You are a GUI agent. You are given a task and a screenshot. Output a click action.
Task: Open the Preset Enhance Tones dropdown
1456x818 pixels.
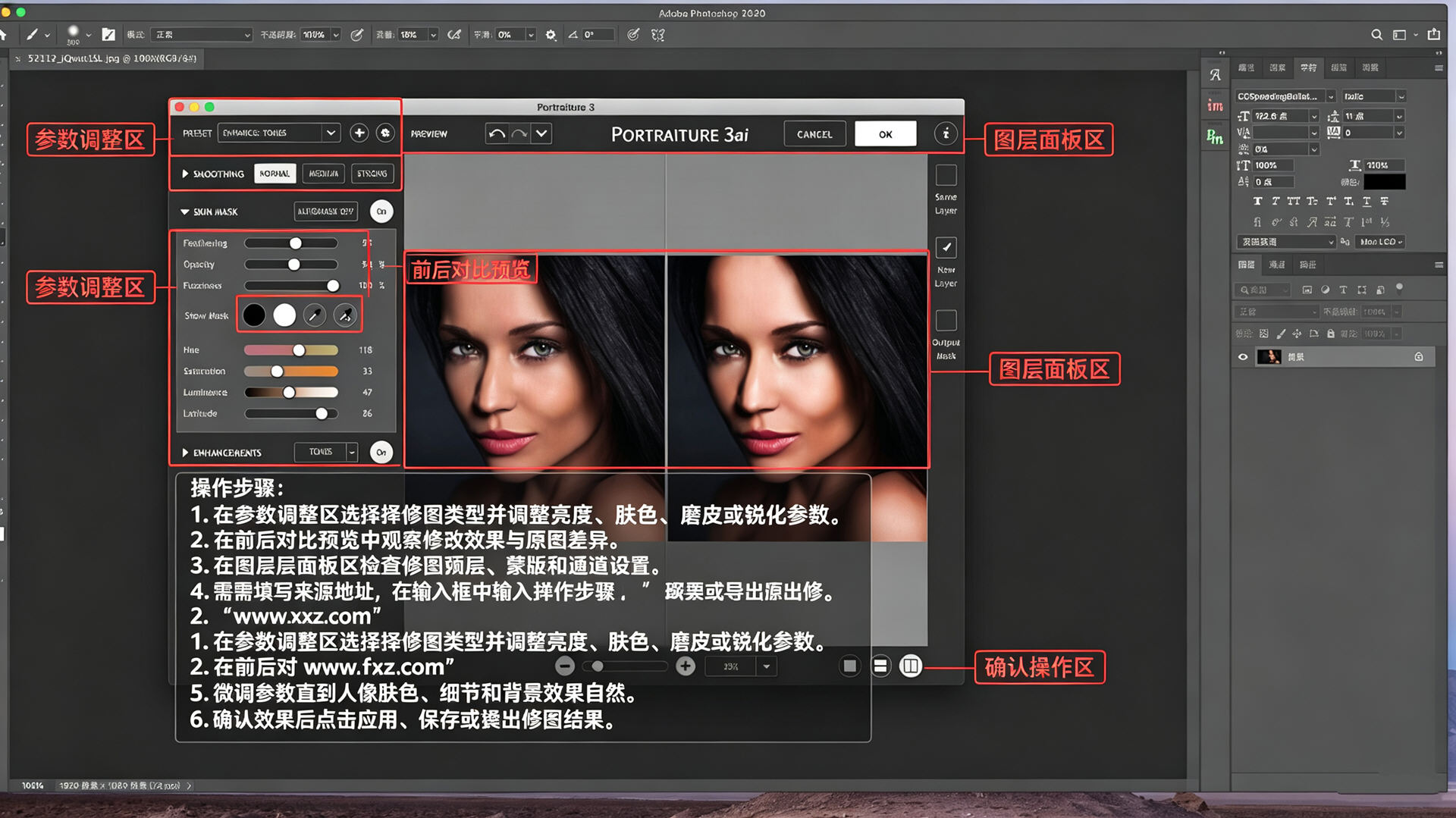coord(278,133)
